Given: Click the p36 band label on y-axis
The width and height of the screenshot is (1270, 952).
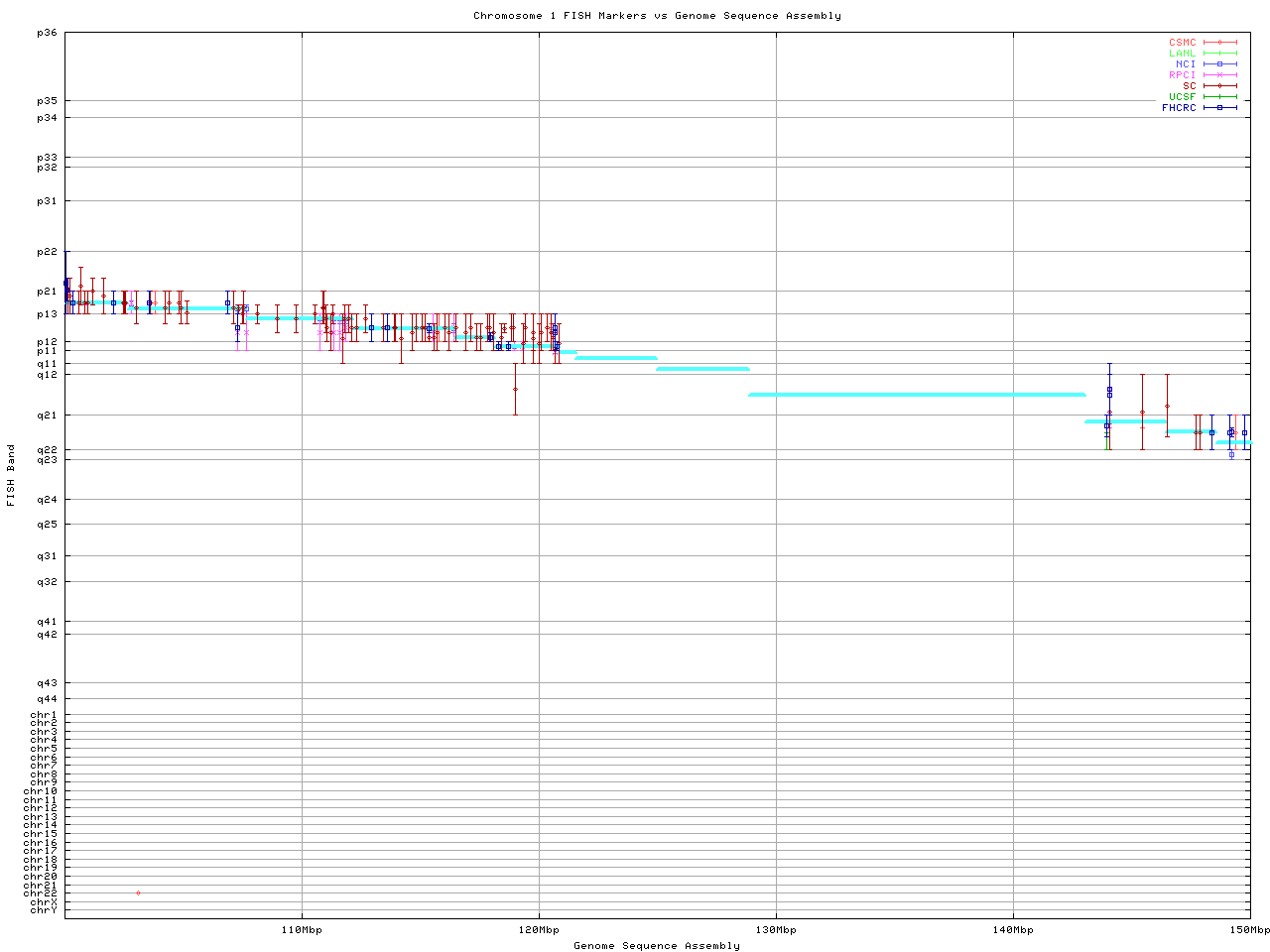Looking at the screenshot, I should (47, 33).
